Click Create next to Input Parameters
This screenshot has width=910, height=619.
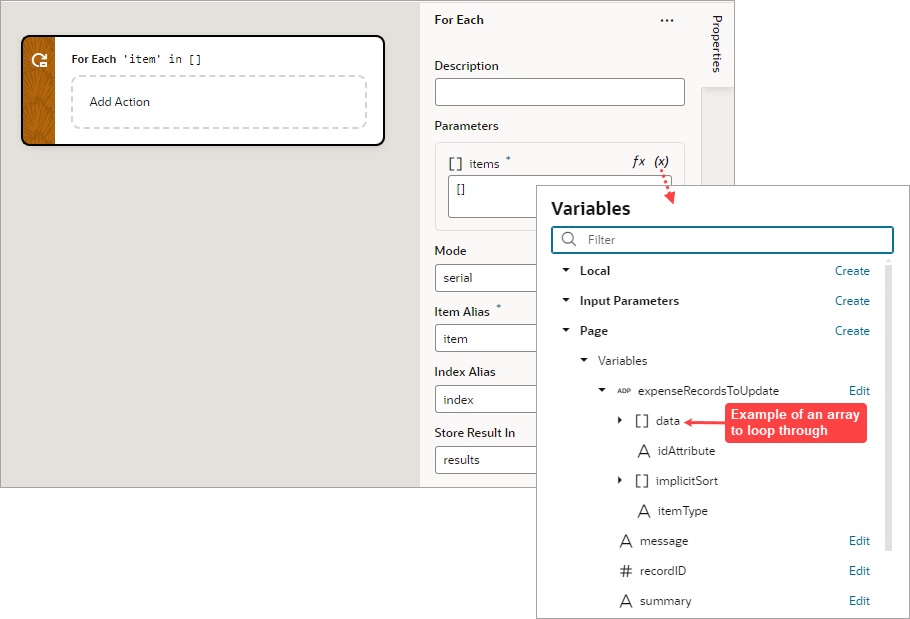point(852,300)
